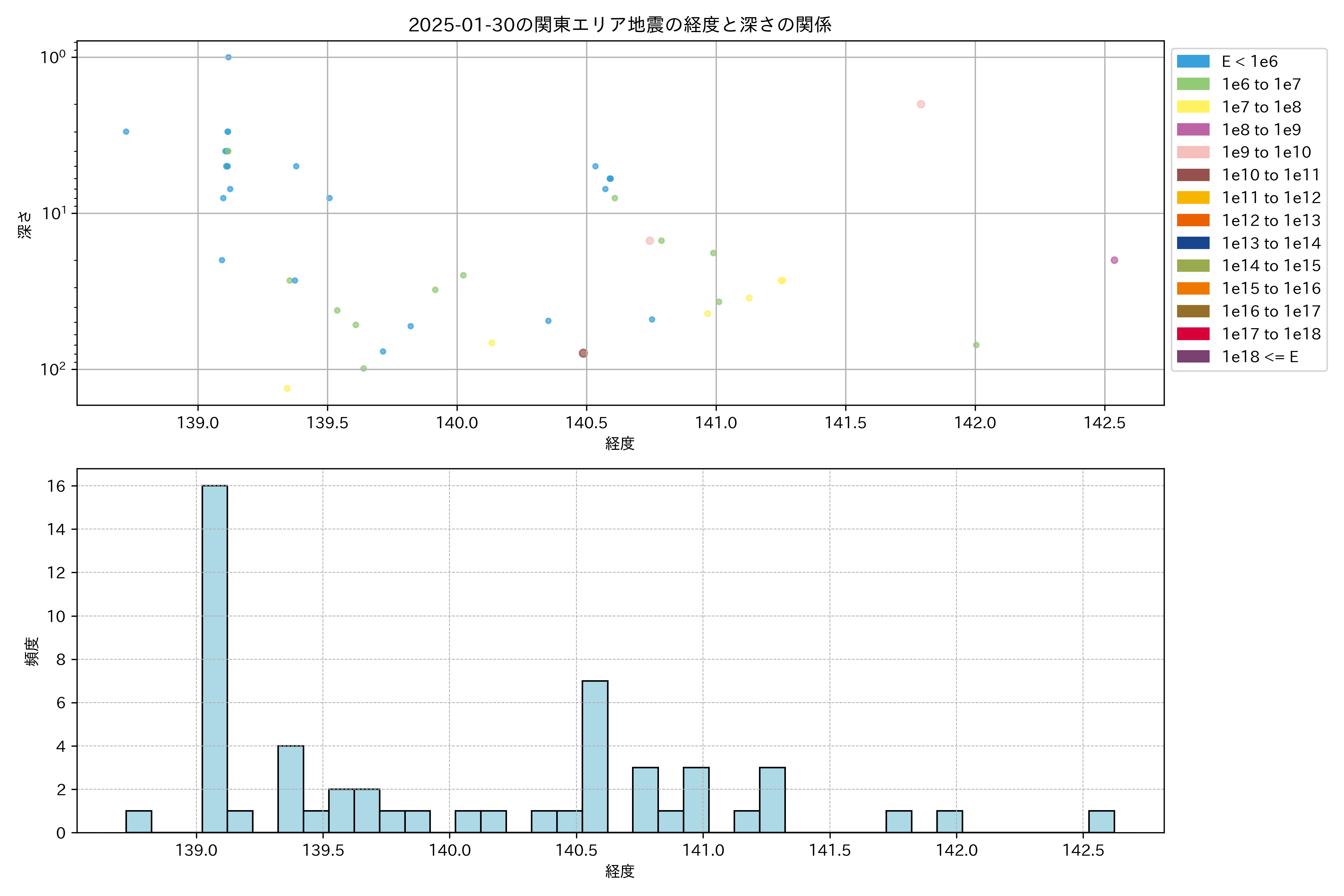Click the chart title text
Image resolution: width=1344 pixels, height=896 pixels.
[620, 25]
